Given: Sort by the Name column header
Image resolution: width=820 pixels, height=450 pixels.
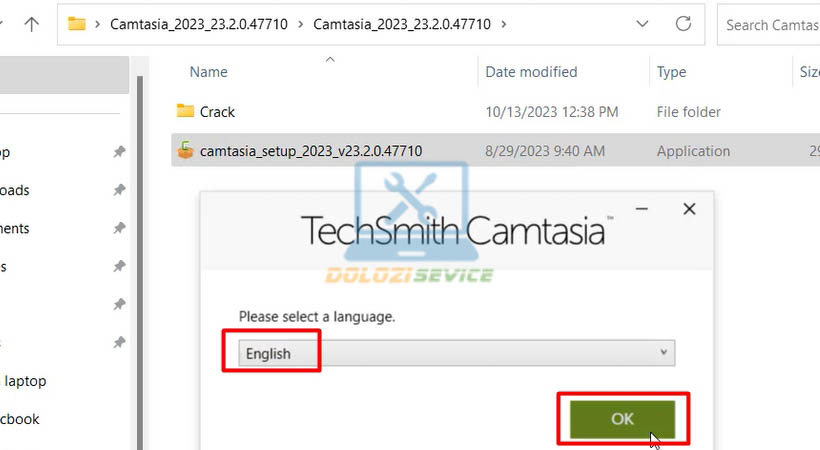Looking at the screenshot, I should (208, 72).
